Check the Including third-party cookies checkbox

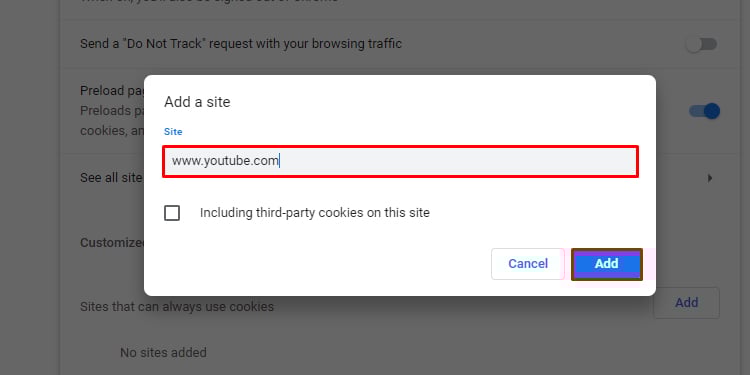pos(172,213)
